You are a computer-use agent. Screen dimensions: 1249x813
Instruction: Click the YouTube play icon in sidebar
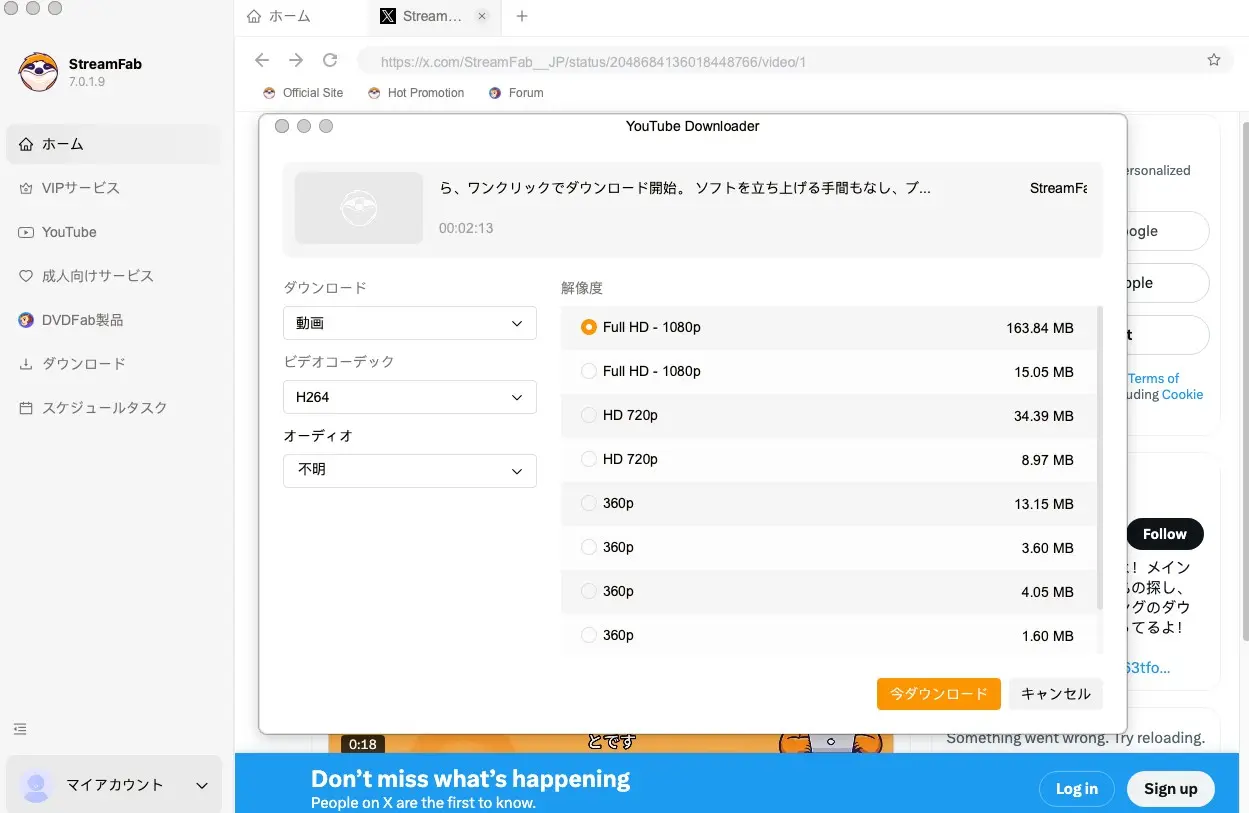click(26, 232)
